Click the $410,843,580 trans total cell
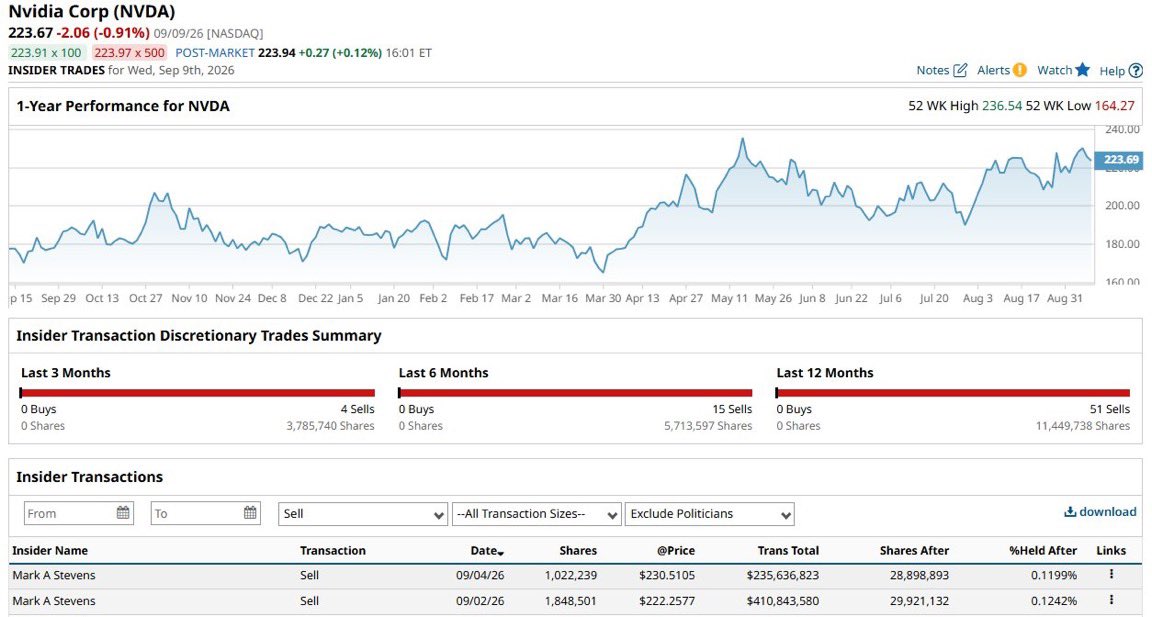The image size is (1152, 617). tap(782, 601)
